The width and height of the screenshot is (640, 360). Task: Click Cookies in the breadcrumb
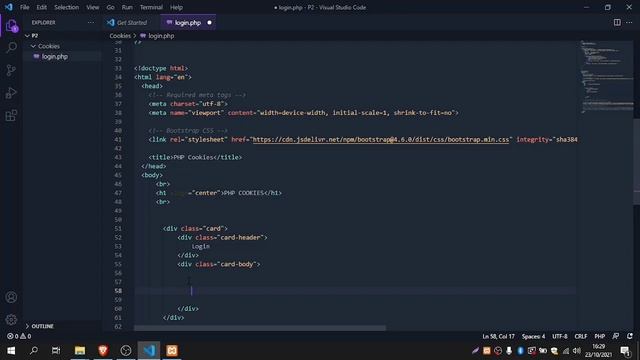click(120, 36)
